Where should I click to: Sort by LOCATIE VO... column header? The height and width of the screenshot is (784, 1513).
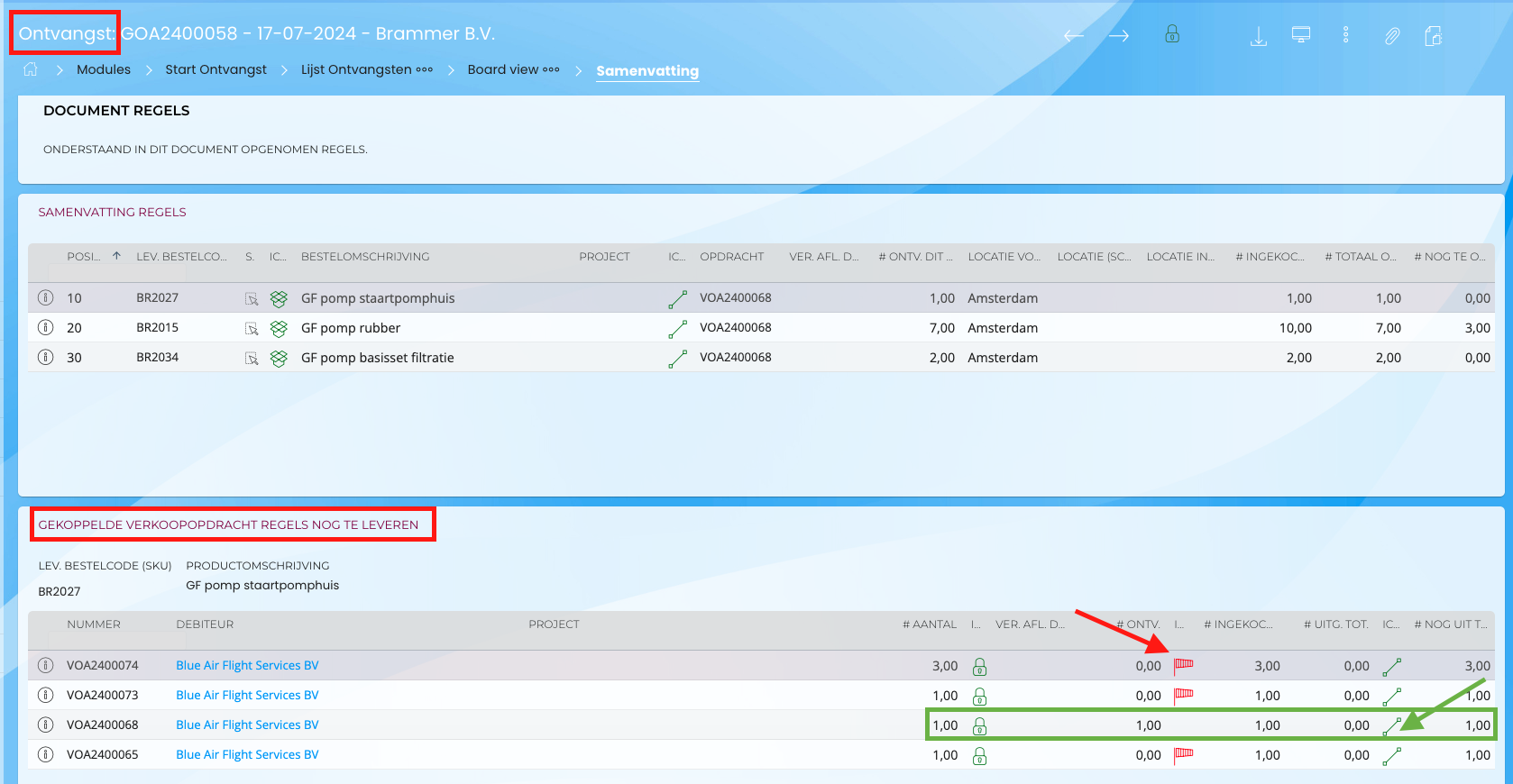pyautogui.click(x=1004, y=257)
